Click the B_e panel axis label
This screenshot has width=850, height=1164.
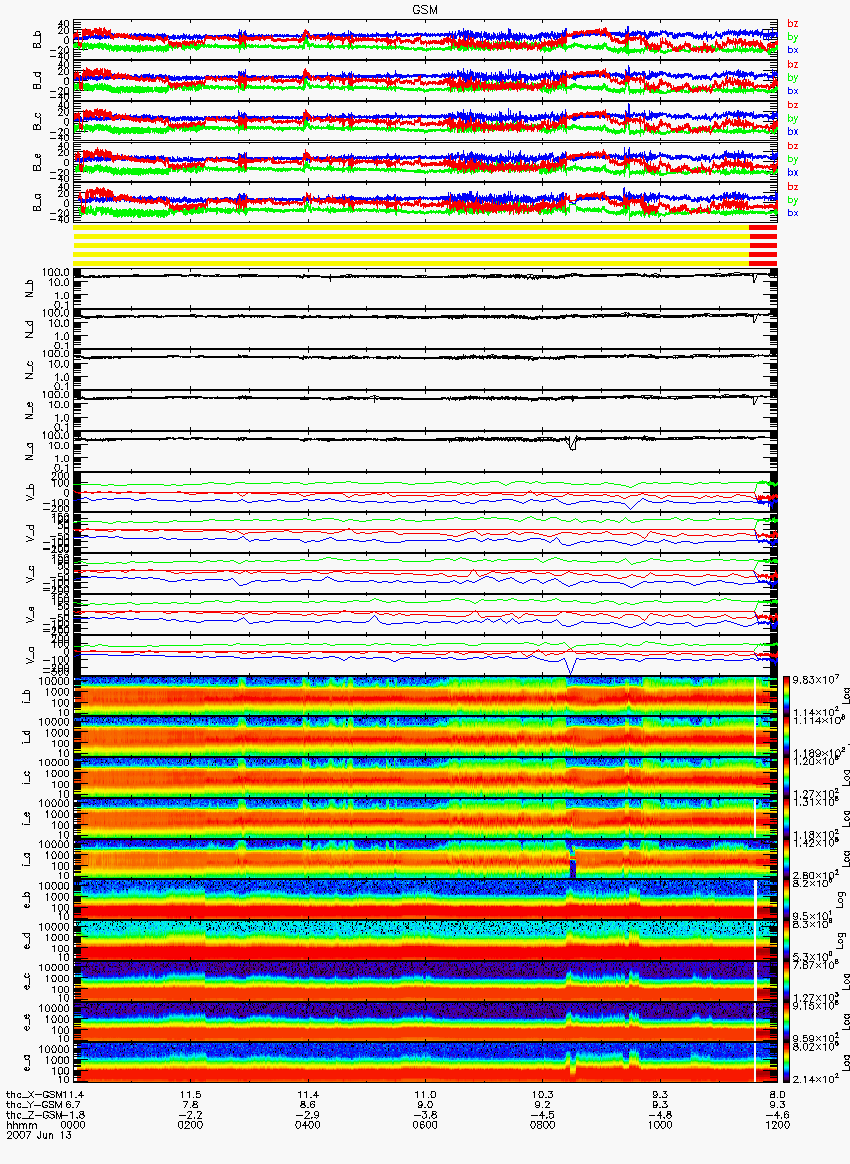pos(37,163)
